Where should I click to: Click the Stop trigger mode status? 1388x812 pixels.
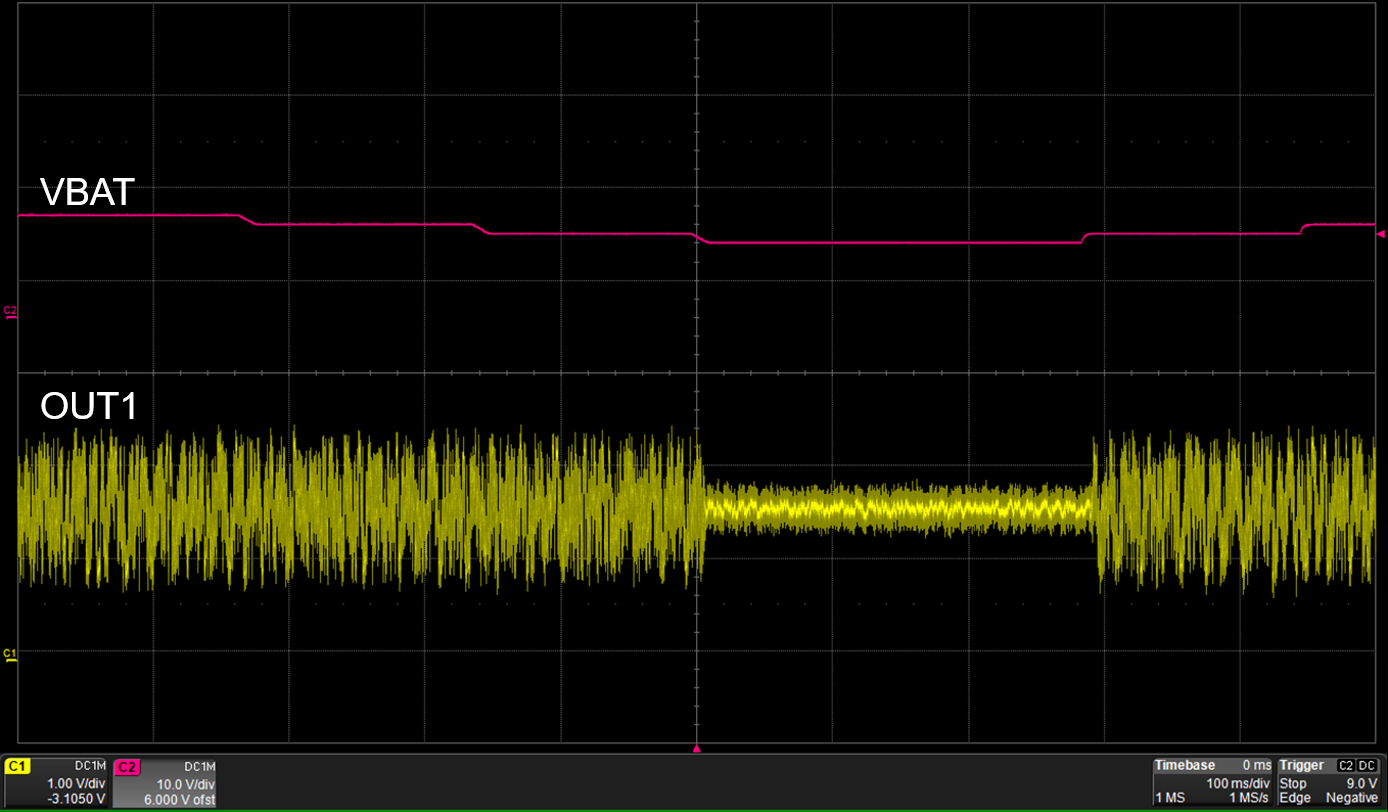1292,783
